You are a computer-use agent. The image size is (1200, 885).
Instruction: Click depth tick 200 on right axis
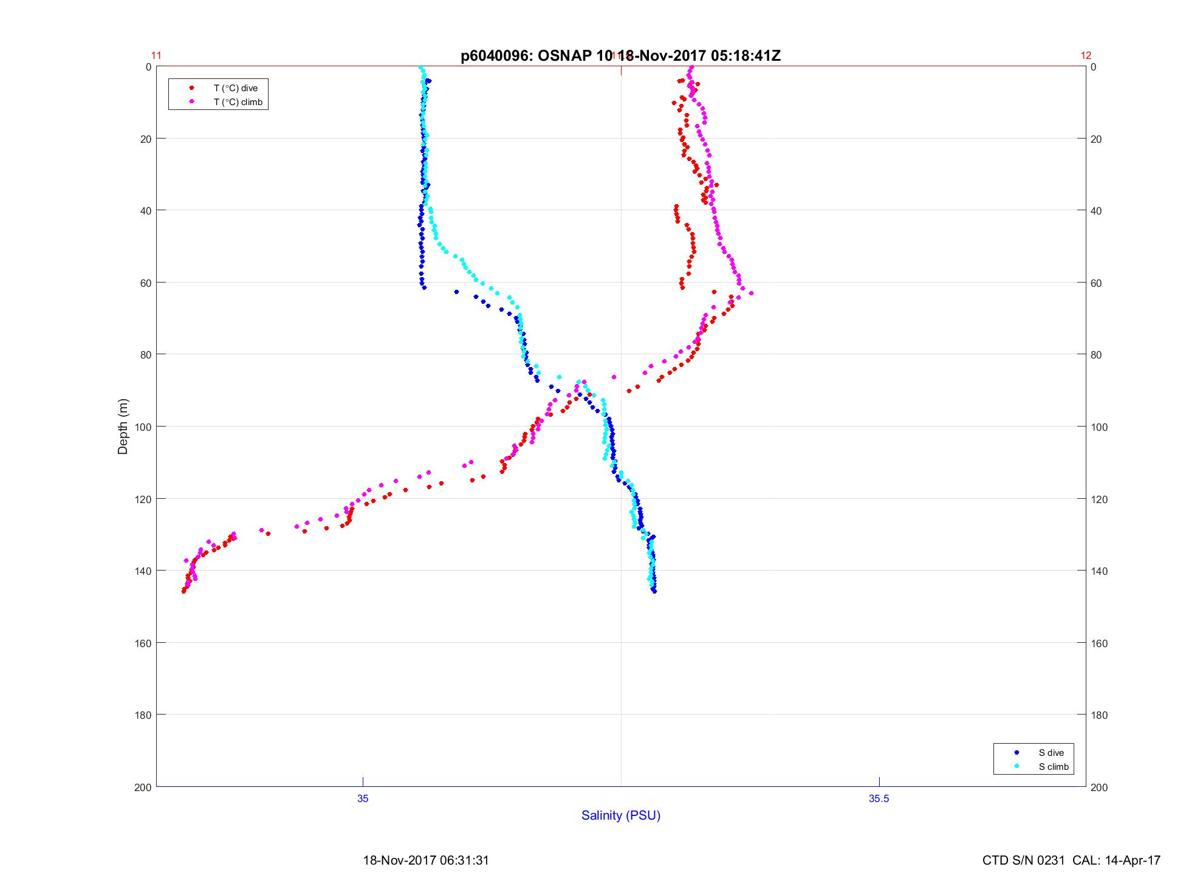1100,787
